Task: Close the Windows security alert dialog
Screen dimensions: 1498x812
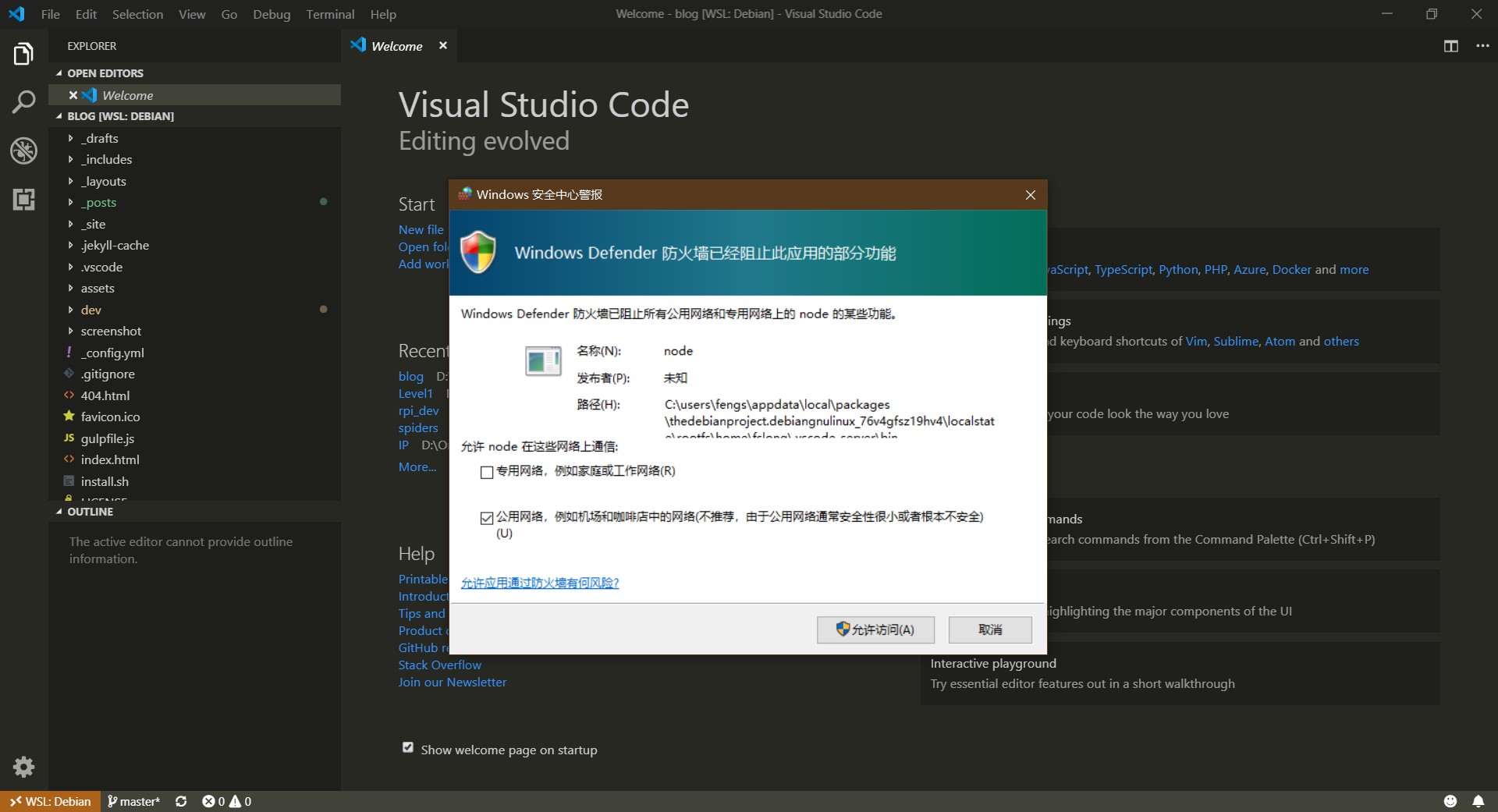Action: click(x=1030, y=195)
